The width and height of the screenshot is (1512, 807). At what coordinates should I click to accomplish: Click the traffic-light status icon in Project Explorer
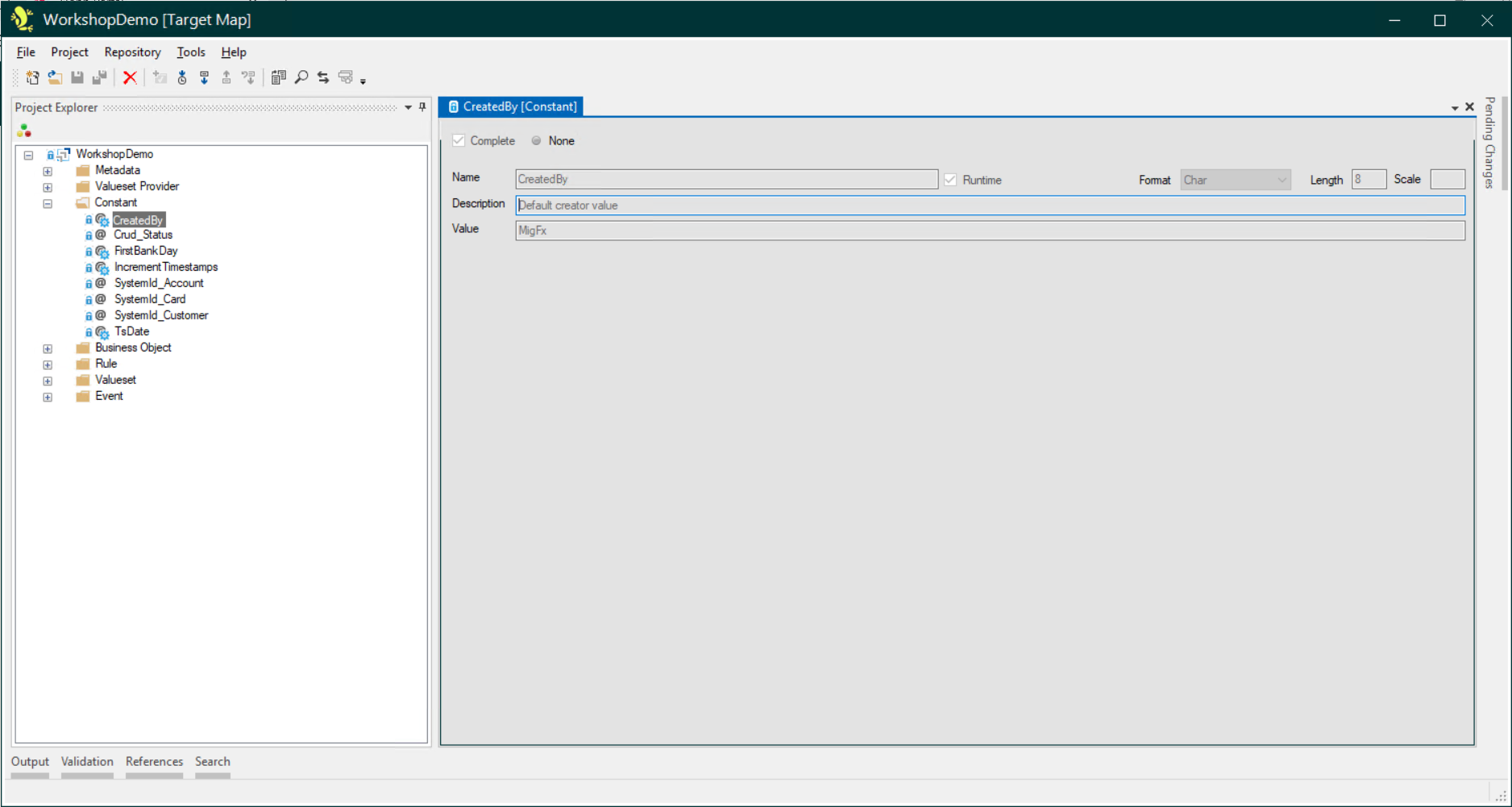click(x=24, y=131)
